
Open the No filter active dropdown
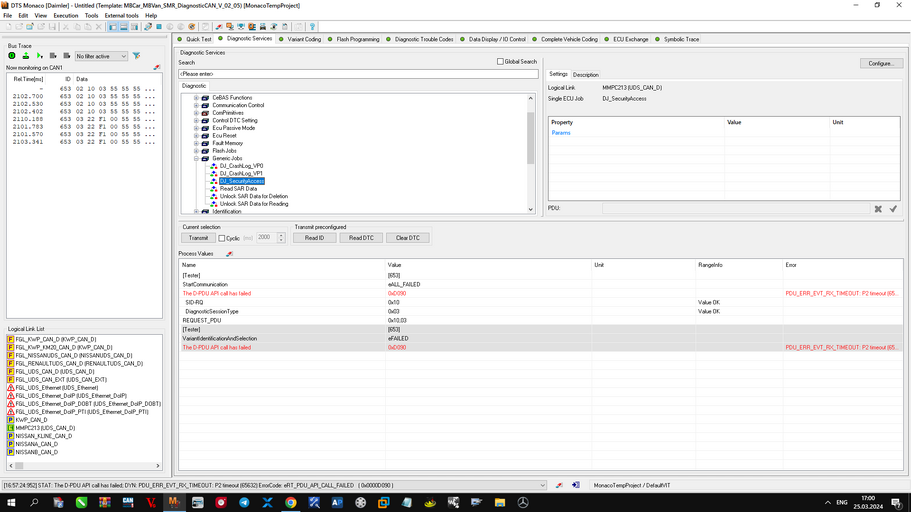coord(101,56)
